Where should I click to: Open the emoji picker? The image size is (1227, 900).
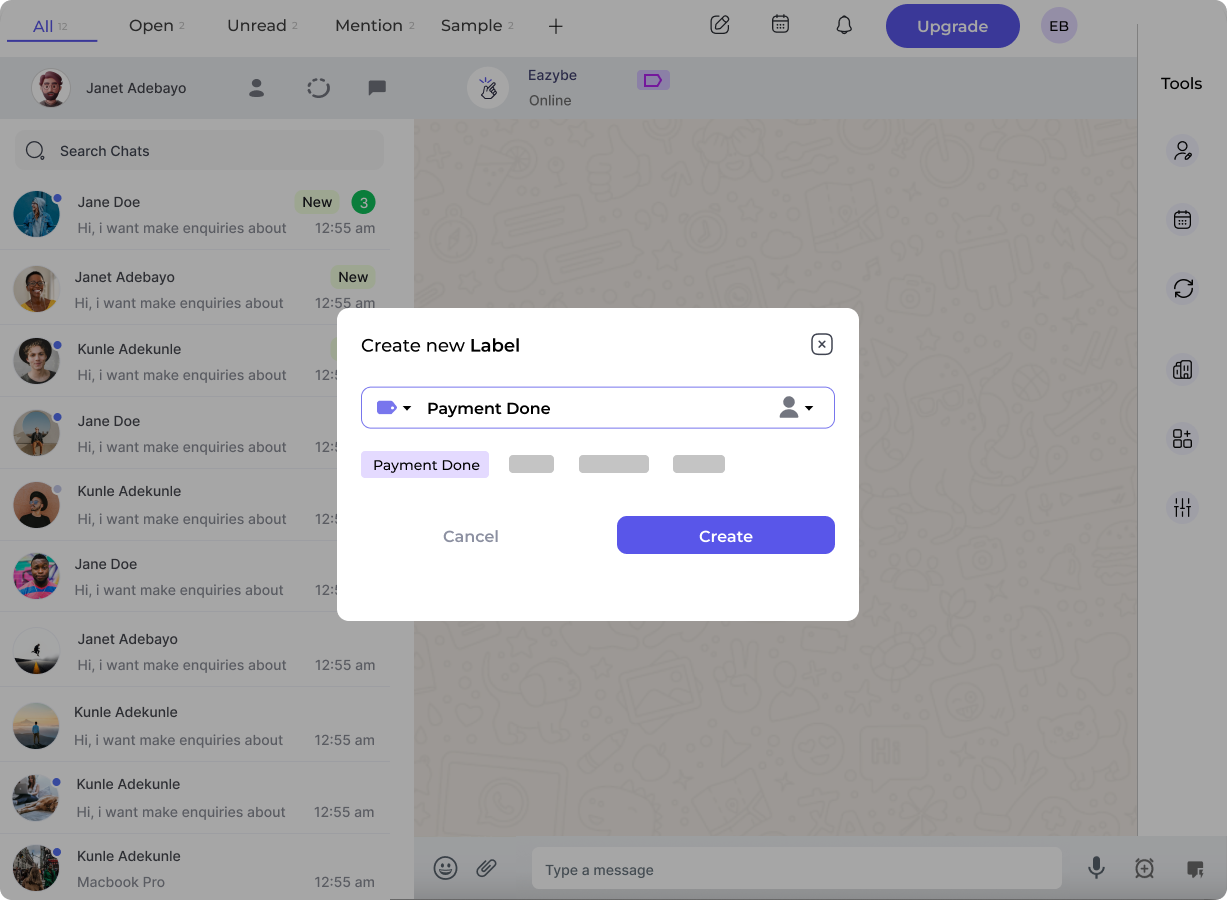point(446,868)
